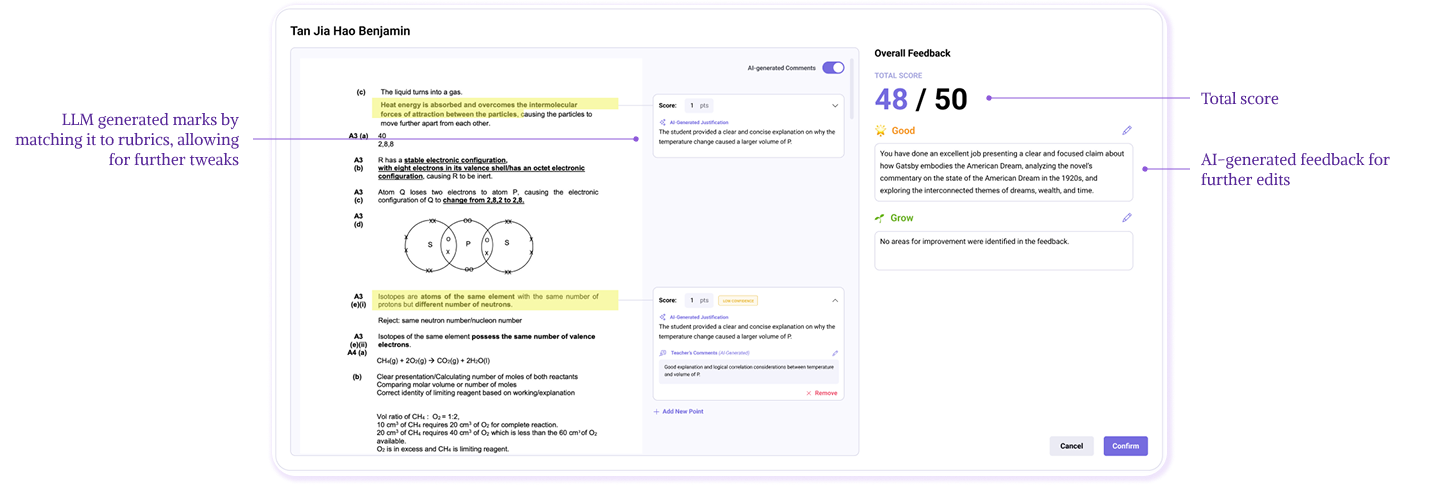
Task: Click the AI sparkle icon in first score card
Action: click(663, 122)
